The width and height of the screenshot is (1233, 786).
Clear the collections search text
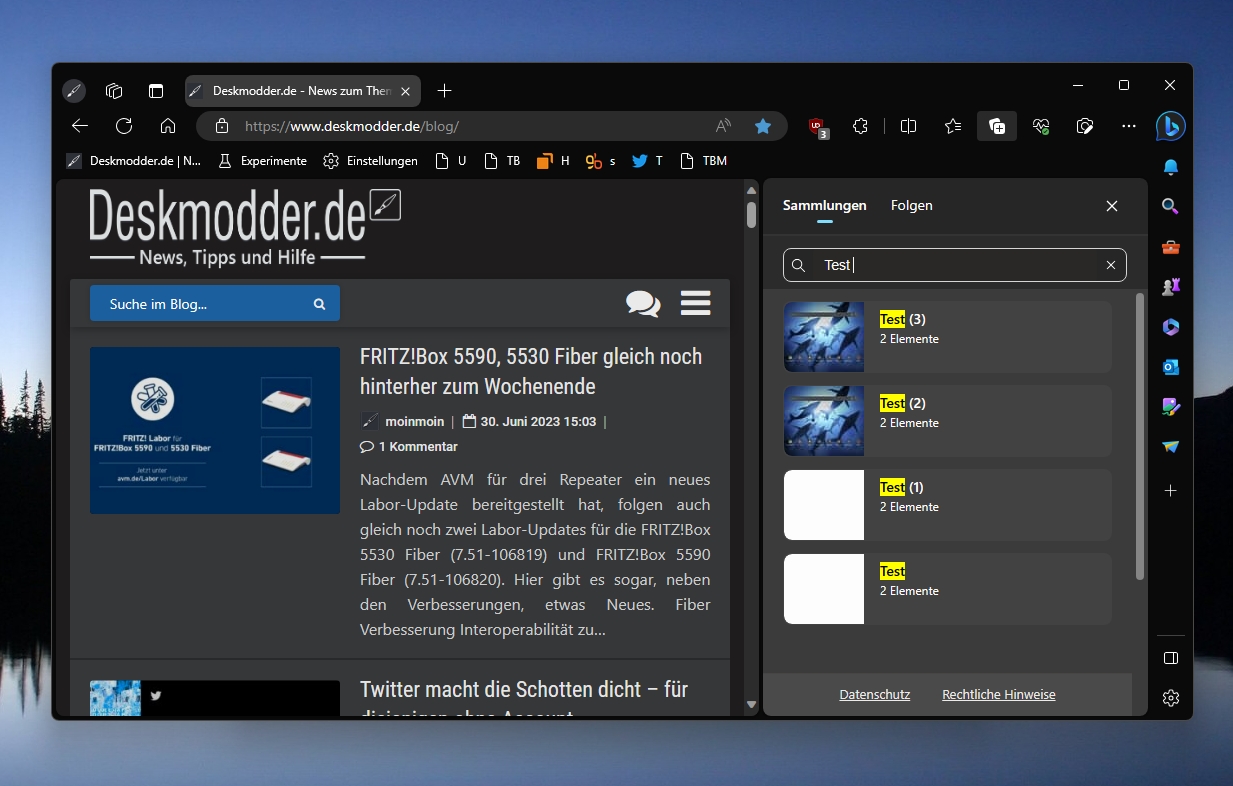[x=1111, y=265]
